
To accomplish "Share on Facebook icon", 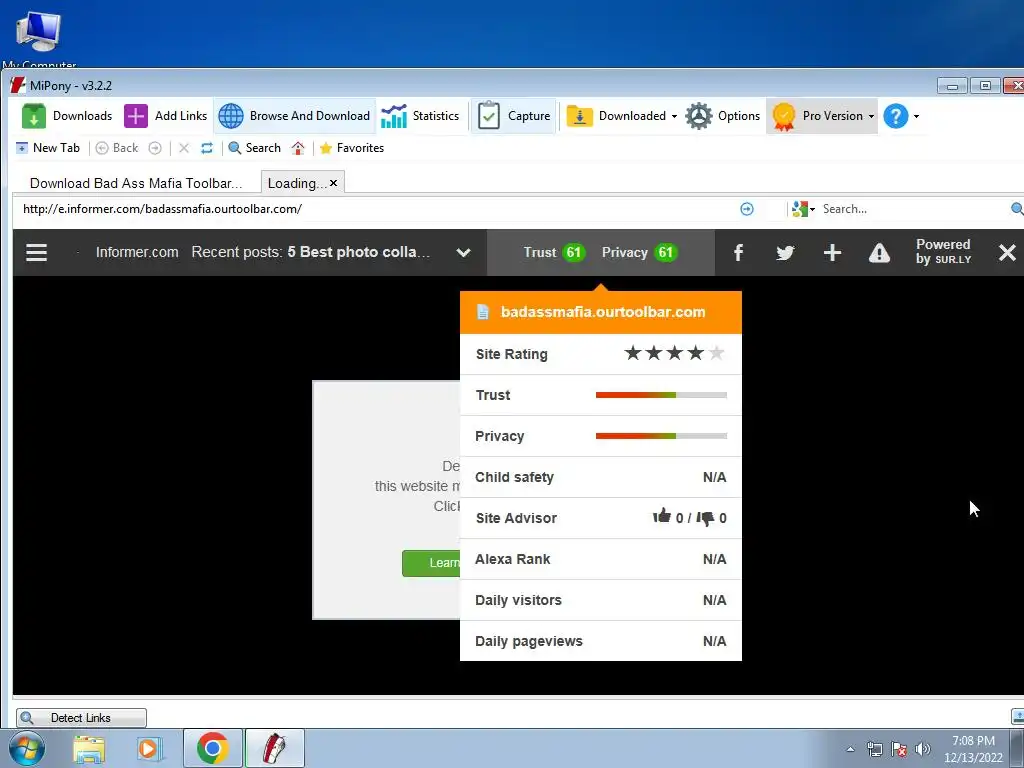I will (738, 253).
